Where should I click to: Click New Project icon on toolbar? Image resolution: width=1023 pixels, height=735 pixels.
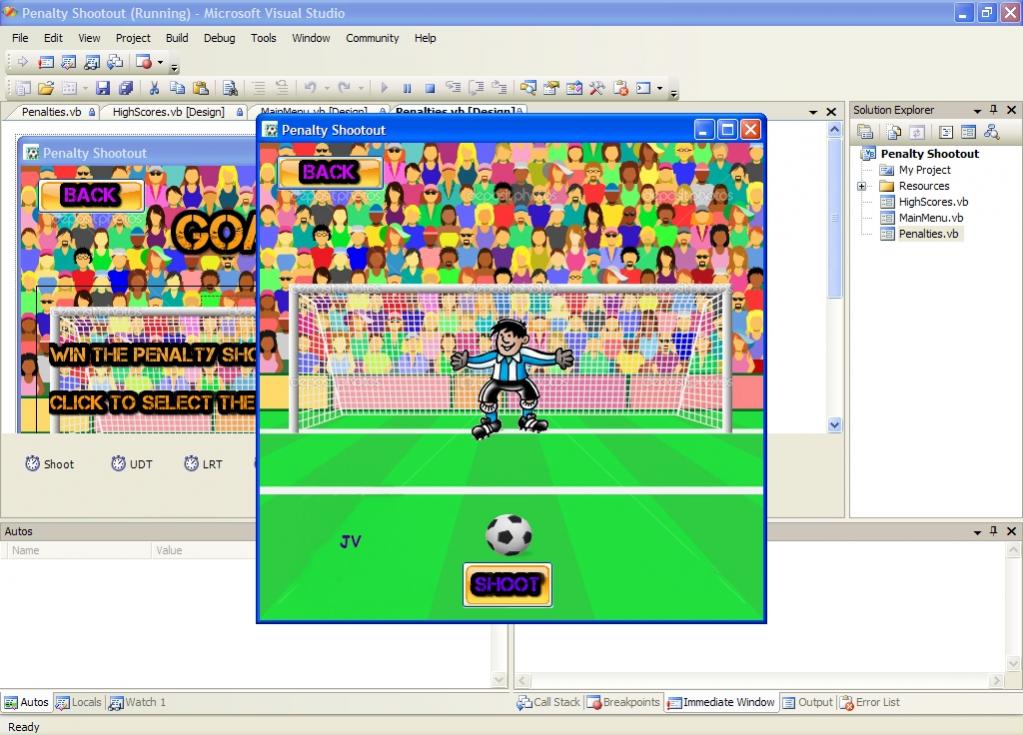pos(23,88)
